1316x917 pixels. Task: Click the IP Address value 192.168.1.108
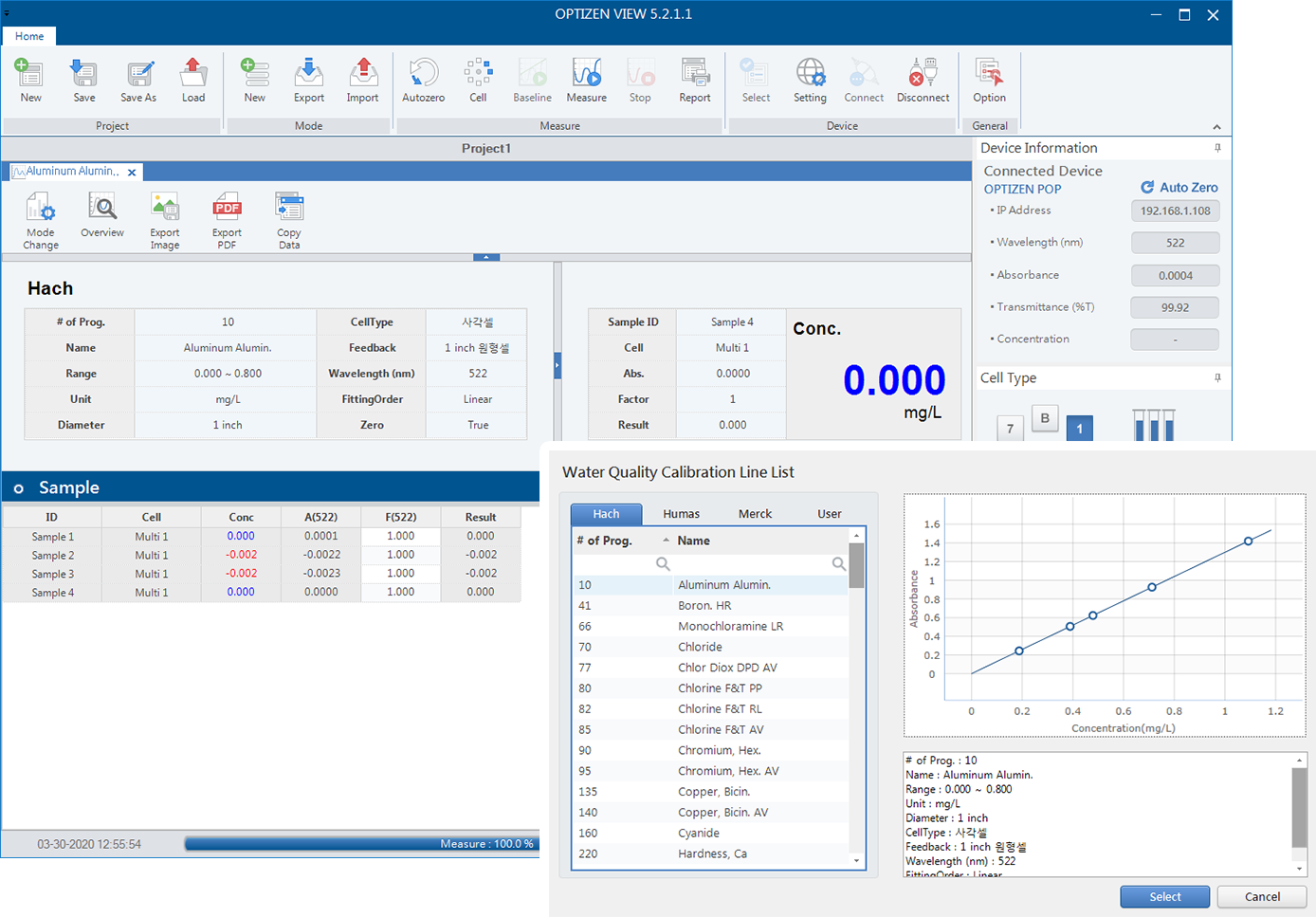tap(1175, 211)
